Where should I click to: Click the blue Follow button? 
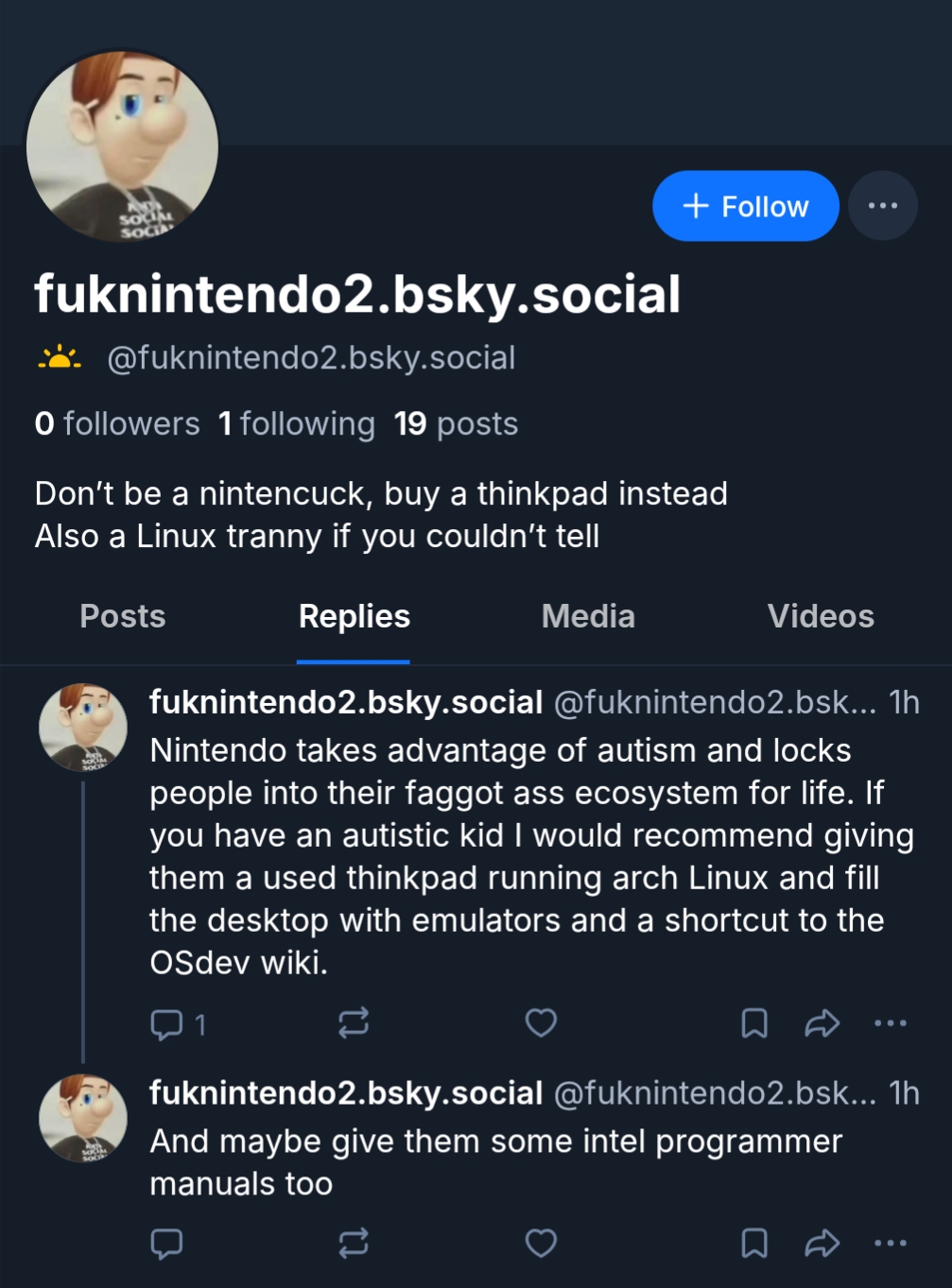tap(745, 206)
